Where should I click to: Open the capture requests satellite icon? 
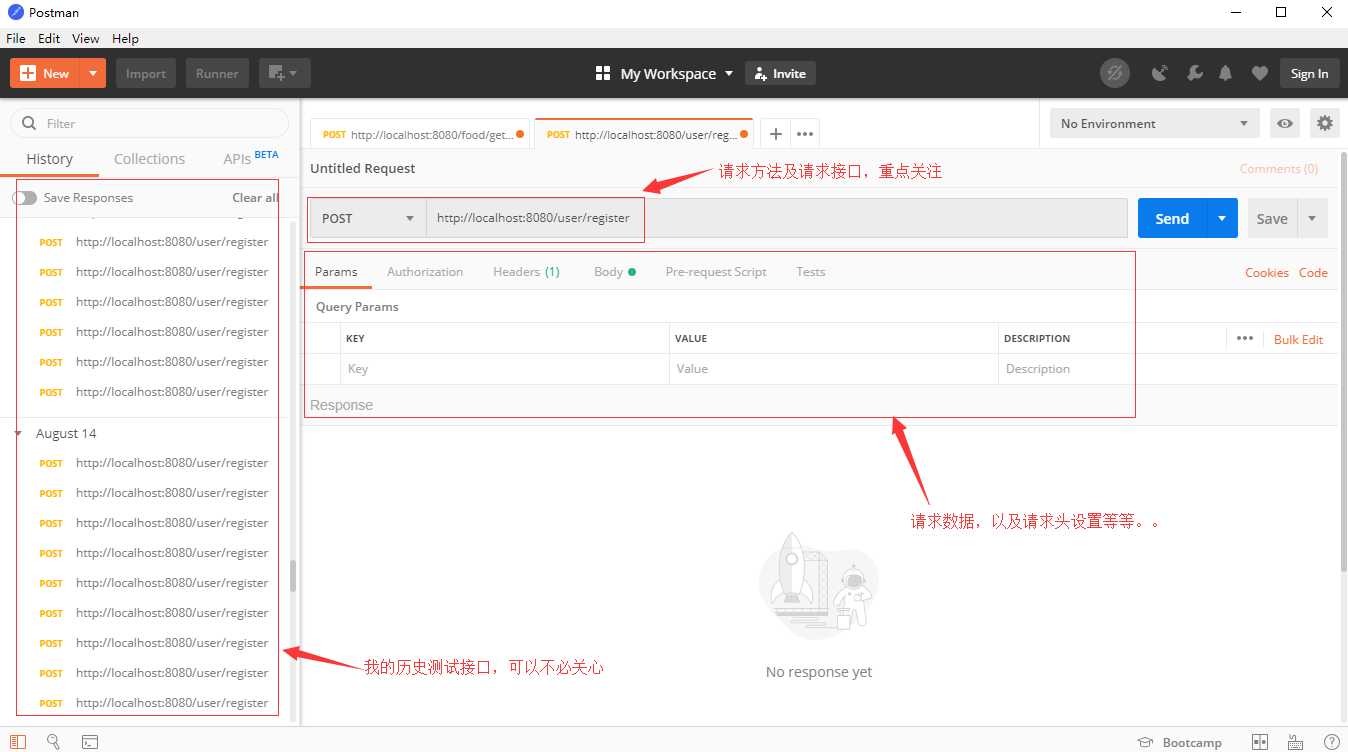[1160, 73]
